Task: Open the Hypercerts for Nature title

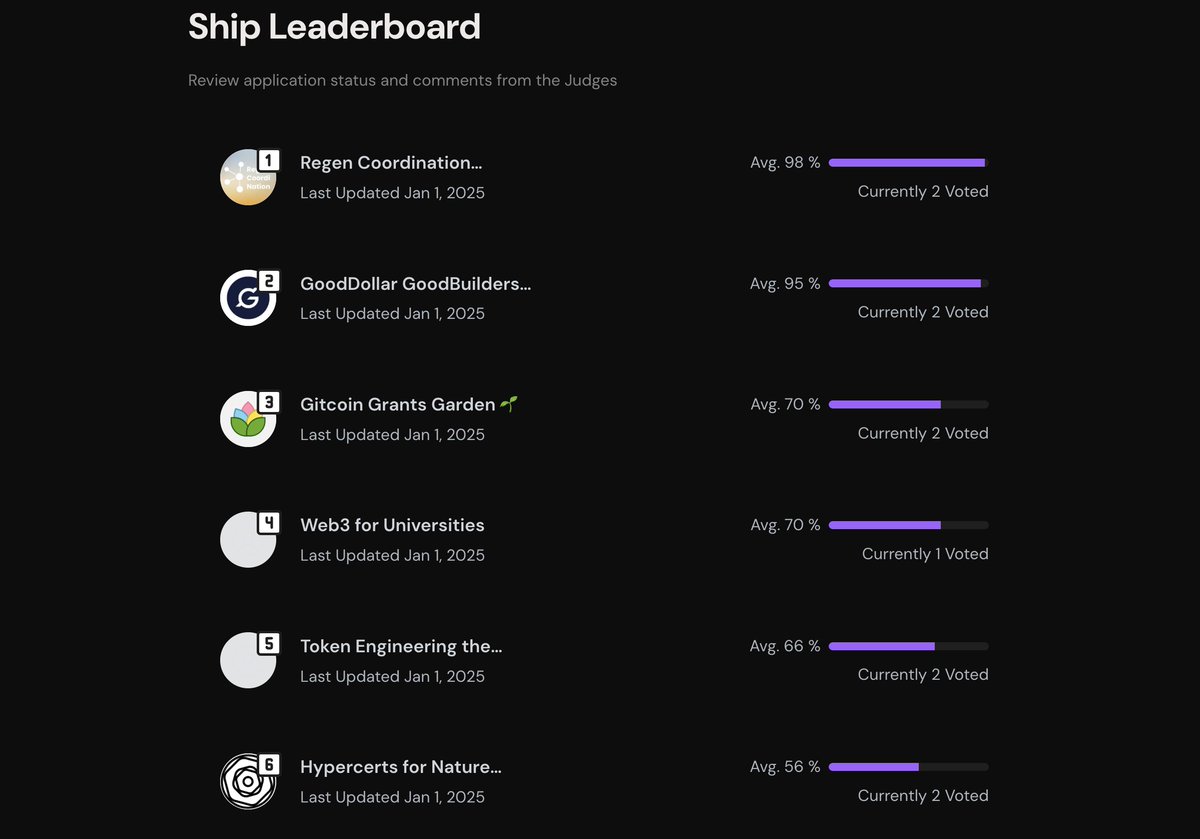Action: 401,768
